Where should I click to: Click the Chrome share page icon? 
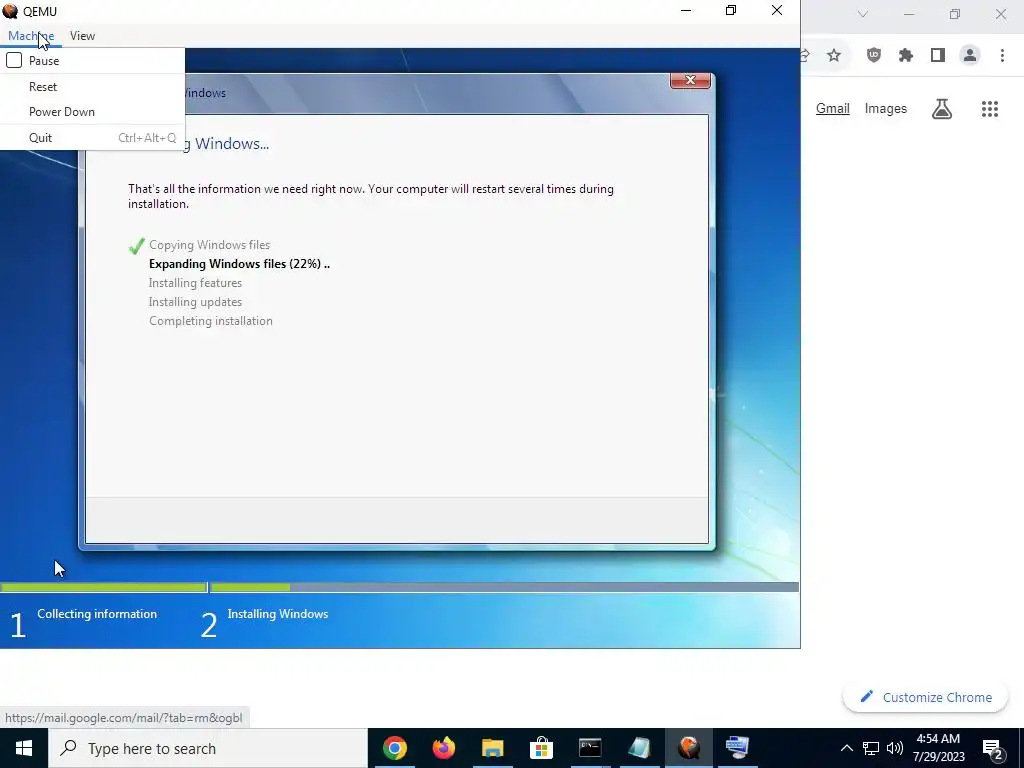tap(806, 56)
